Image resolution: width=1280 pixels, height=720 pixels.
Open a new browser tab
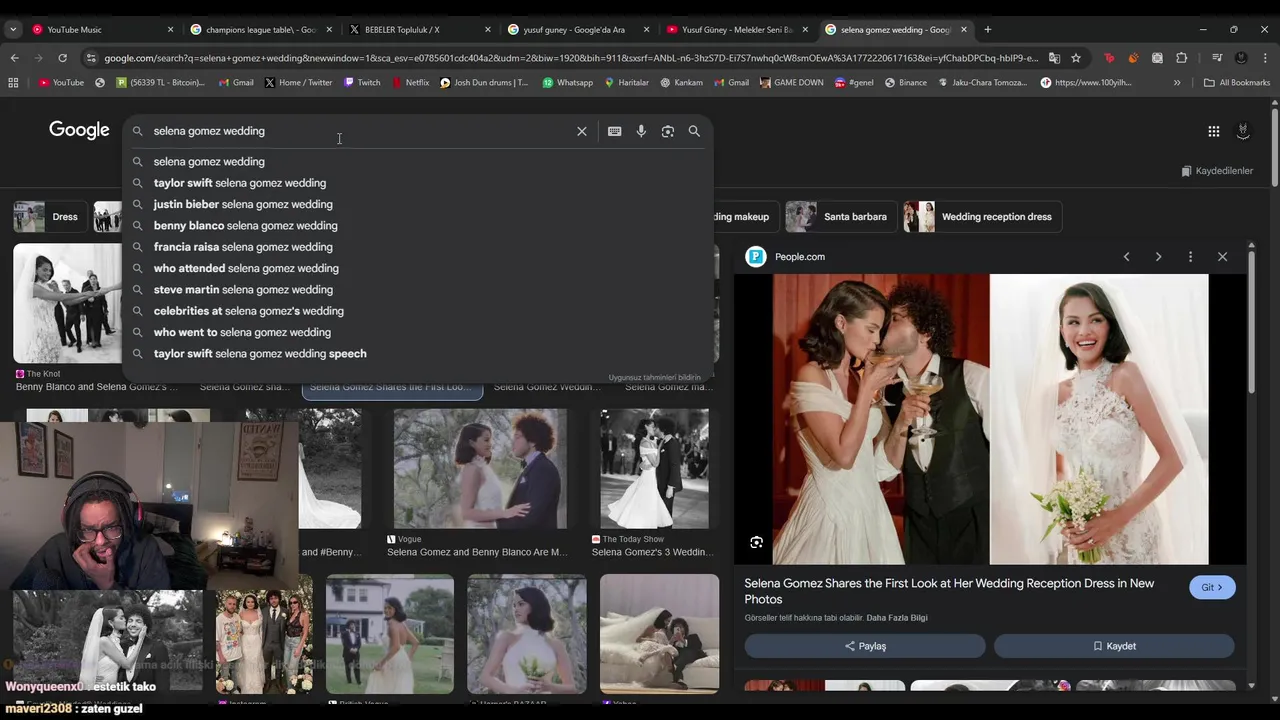click(x=988, y=30)
